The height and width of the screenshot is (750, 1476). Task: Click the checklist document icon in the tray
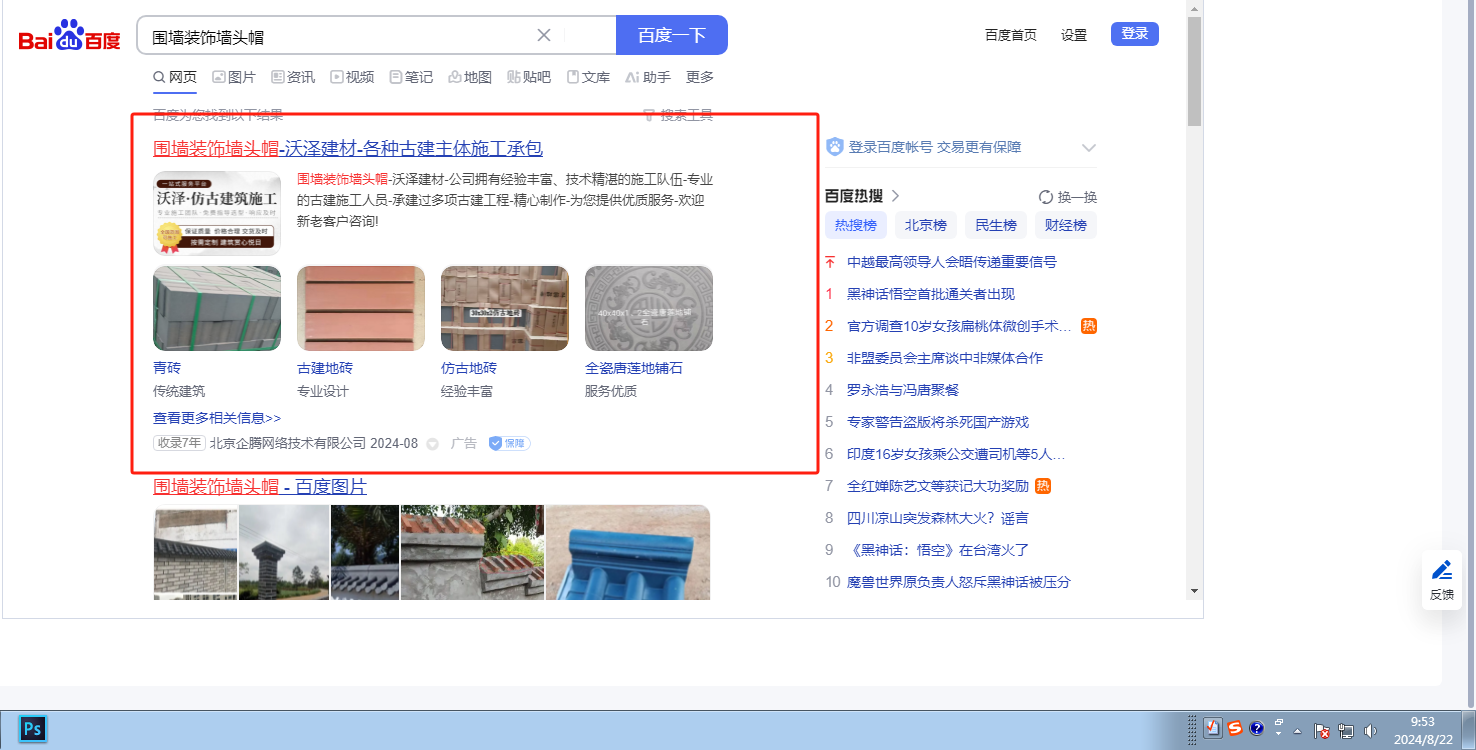pyautogui.click(x=1212, y=728)
